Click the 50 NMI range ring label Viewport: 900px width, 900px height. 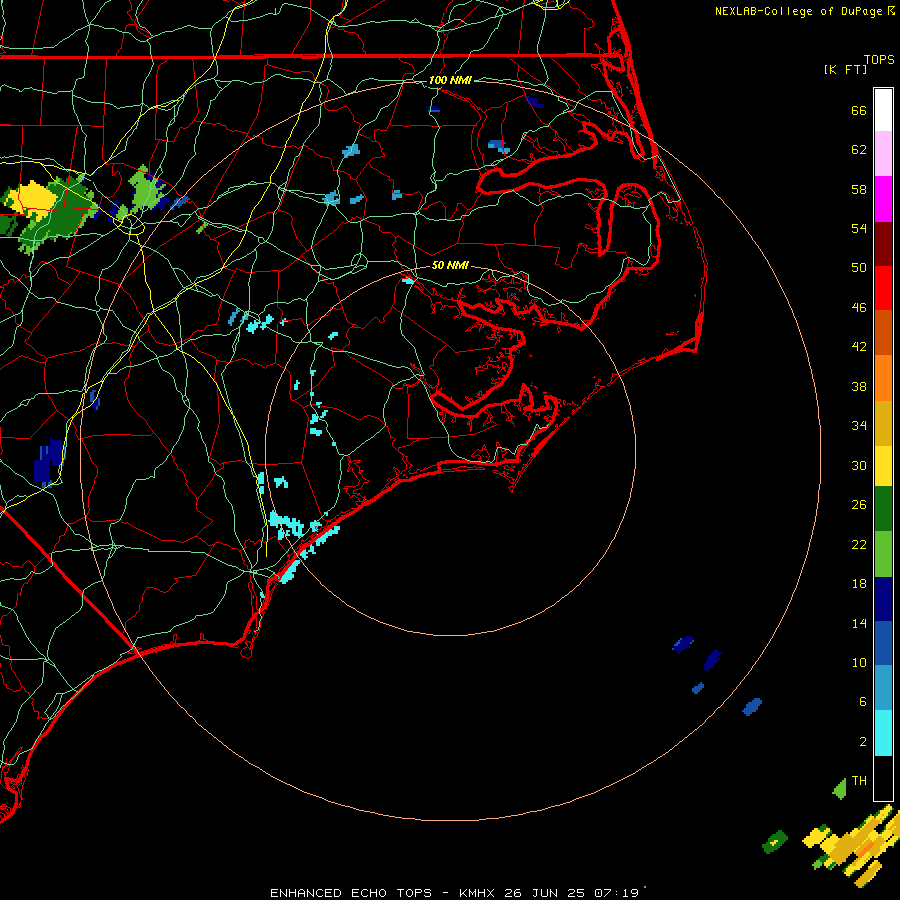tap(450, 265)
